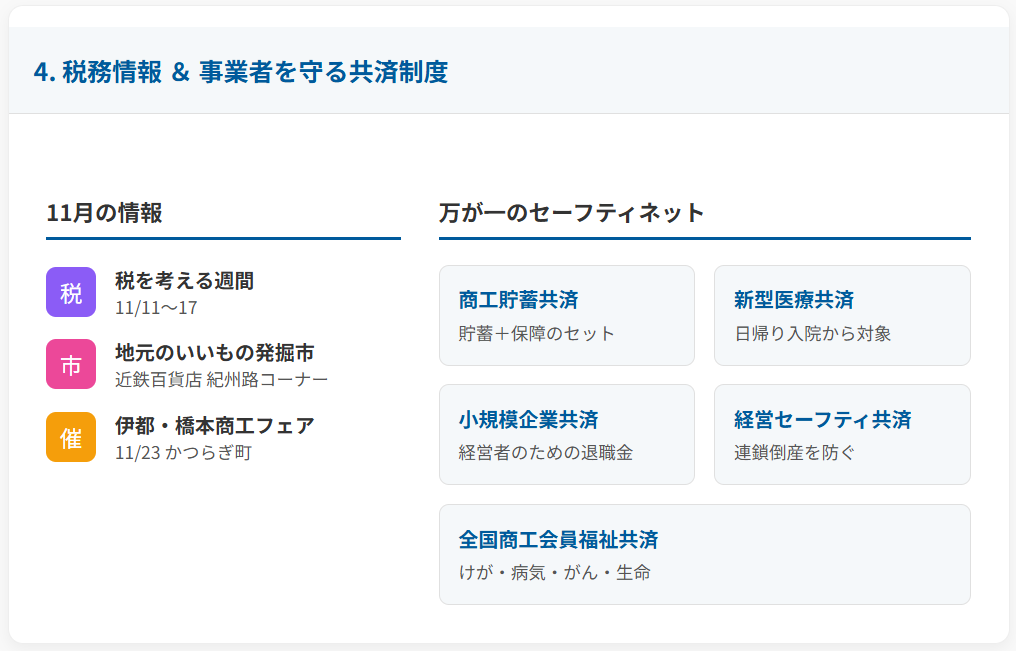Click the 地元のいいもの発掘市 title
Viewport: 1016px width, 651px height.
tap(214, 353)
